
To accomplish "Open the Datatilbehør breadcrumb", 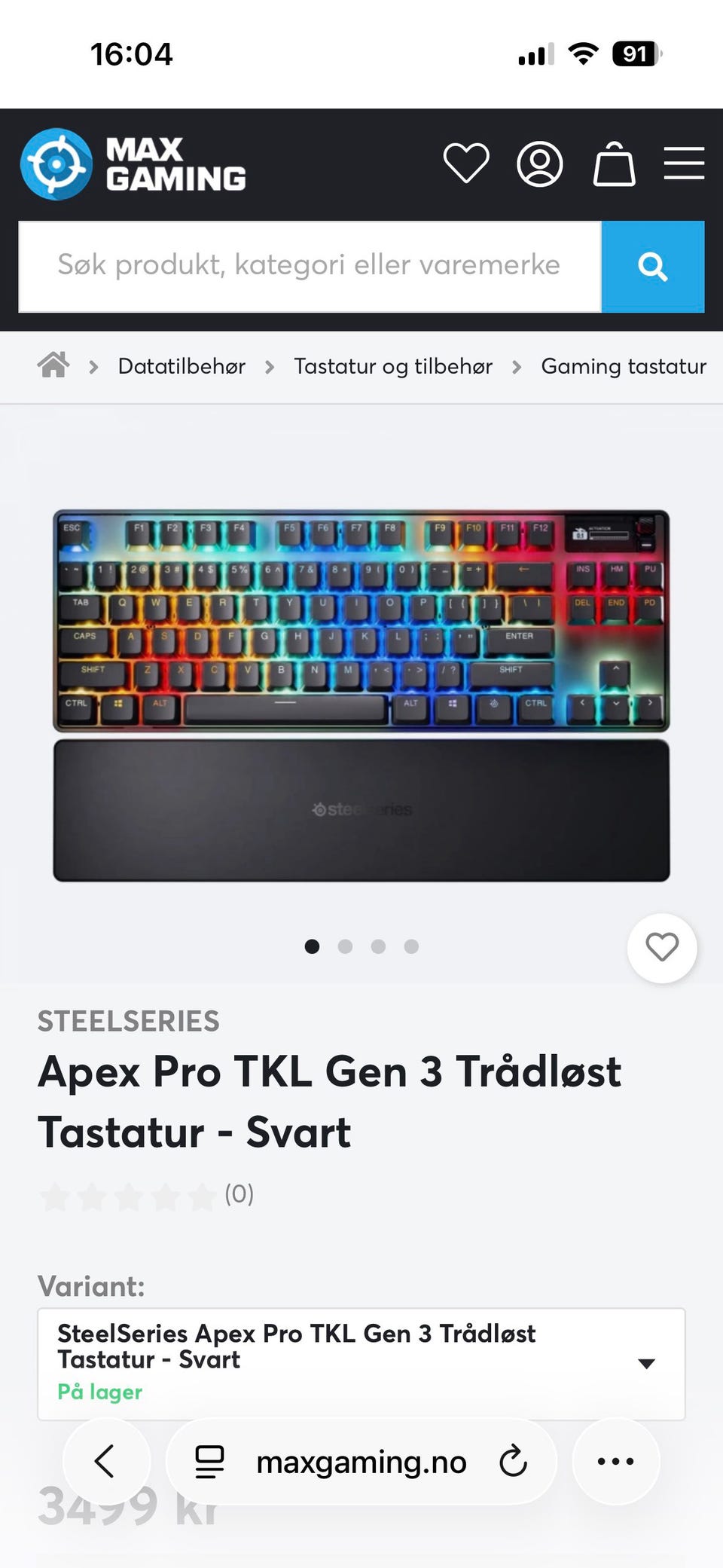I will [x=182, y=366].
